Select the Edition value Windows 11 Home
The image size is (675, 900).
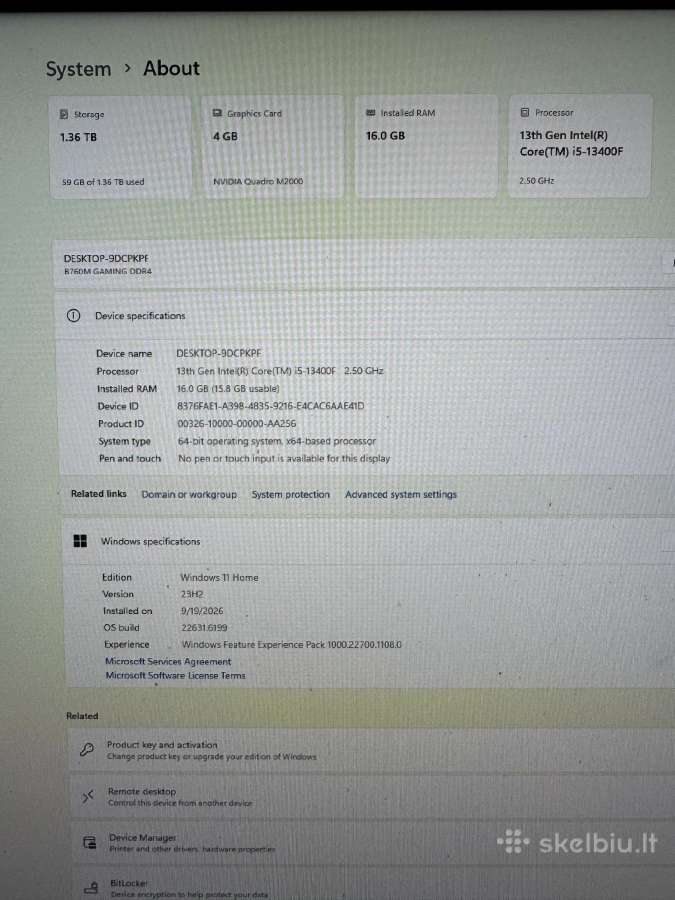(x=219, y=577)
